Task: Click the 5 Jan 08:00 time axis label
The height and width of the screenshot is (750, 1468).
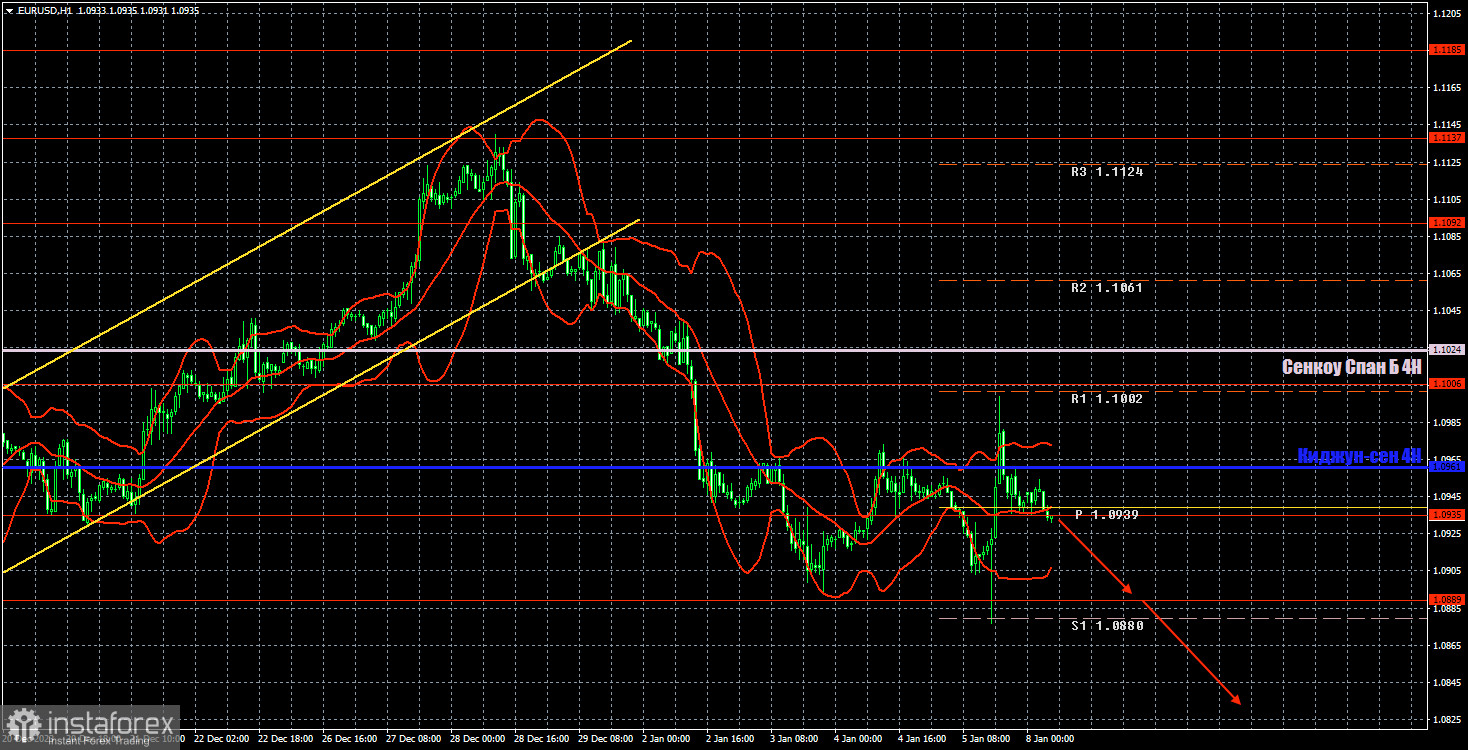Action: click(x=987, y=739)
